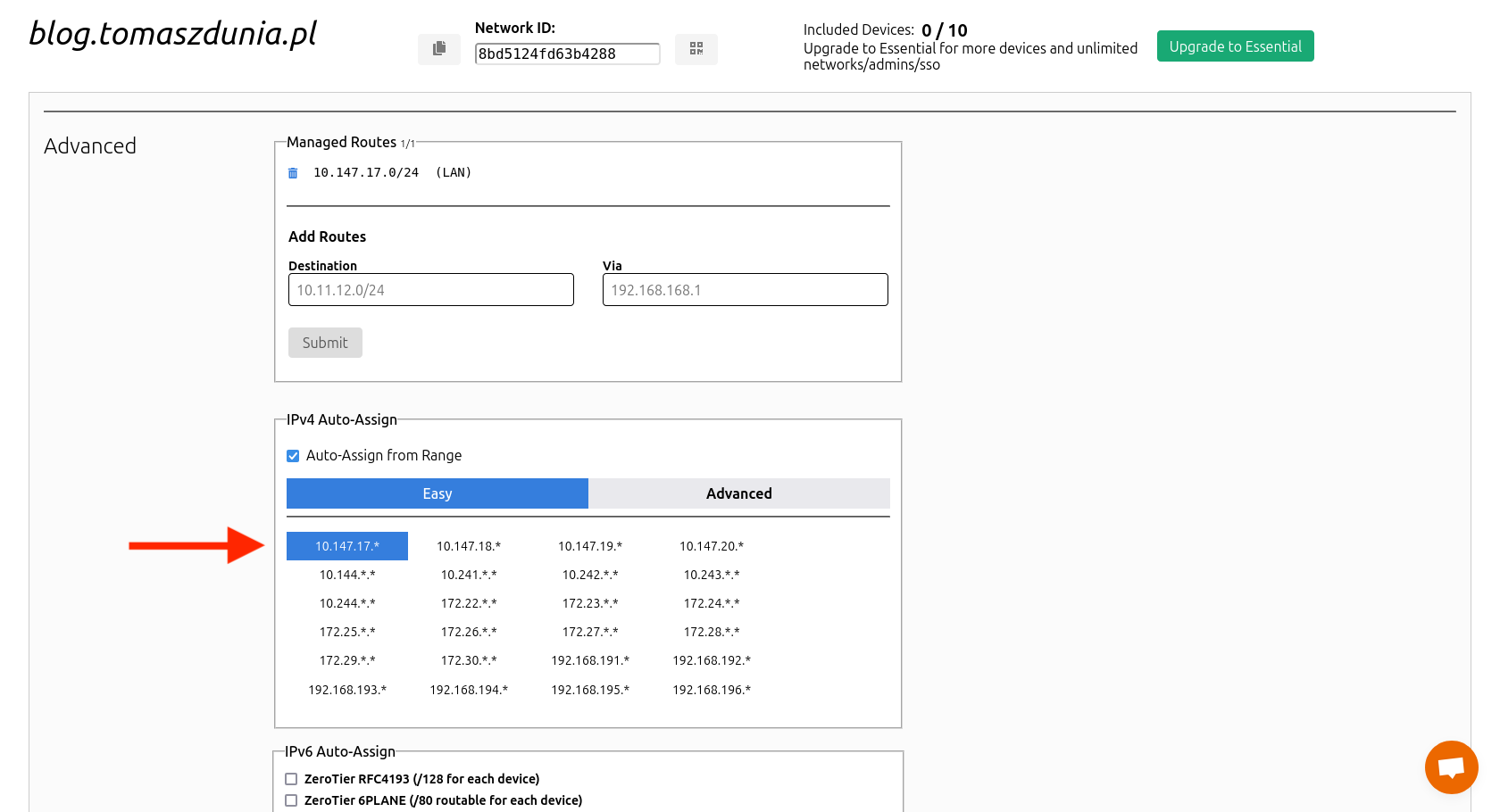Choose the 10.244.*.* range
Image resolution: width=1500 pixels, height=812 pixels.
tap(347, 603)
